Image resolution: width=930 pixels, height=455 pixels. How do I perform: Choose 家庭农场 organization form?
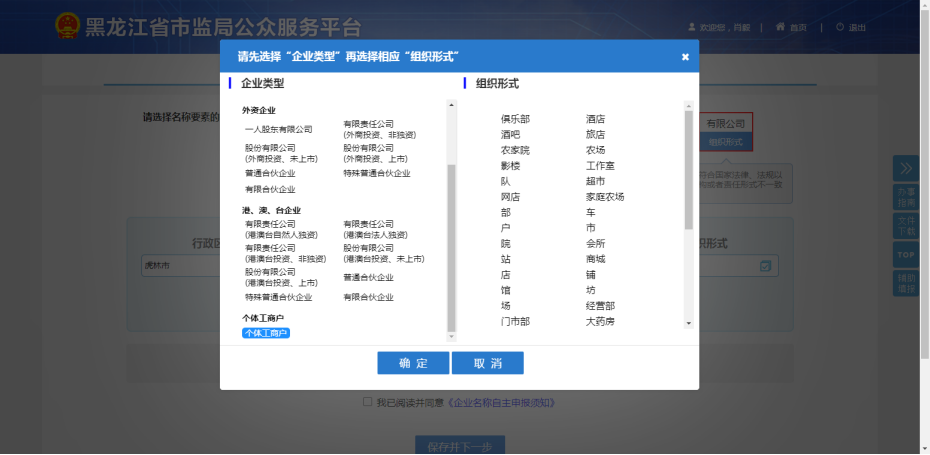click(605, 197)
